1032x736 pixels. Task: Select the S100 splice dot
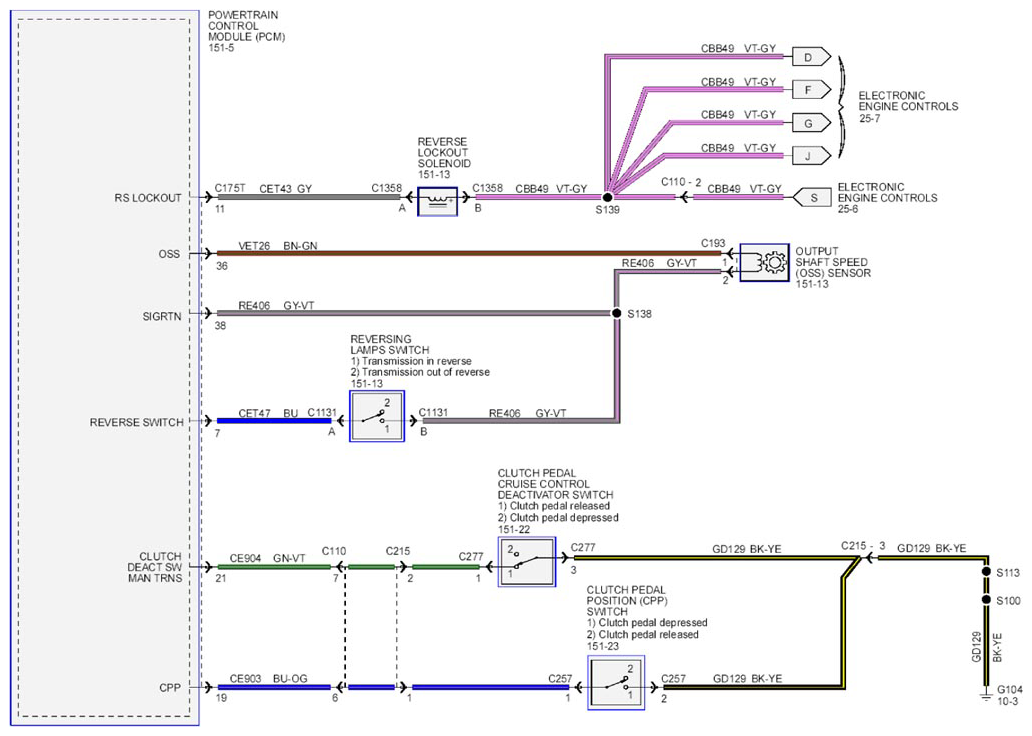986,600
